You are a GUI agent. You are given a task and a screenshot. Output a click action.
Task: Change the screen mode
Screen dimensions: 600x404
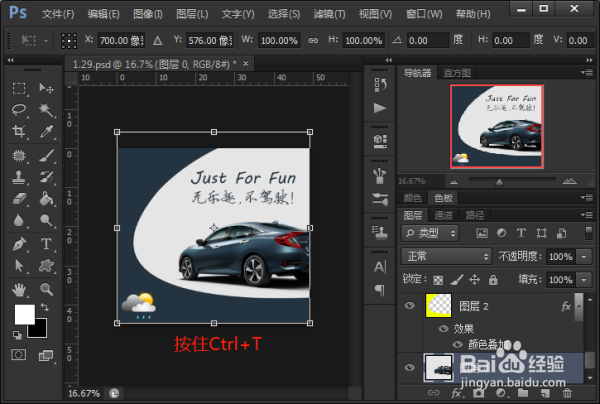point(46,355)
